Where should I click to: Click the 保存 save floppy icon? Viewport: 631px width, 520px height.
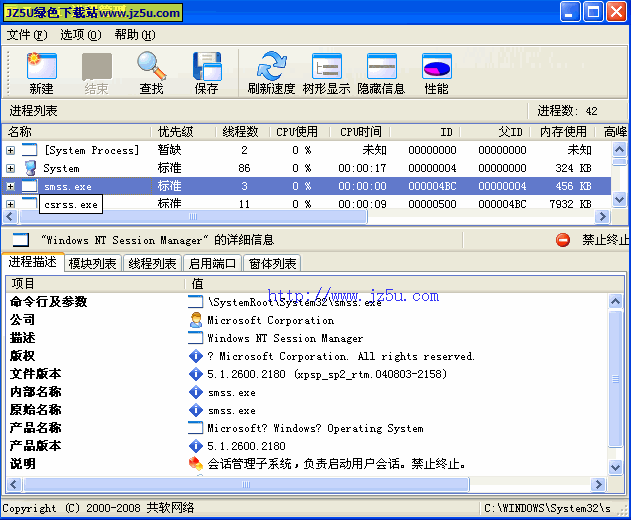(207, 66)
